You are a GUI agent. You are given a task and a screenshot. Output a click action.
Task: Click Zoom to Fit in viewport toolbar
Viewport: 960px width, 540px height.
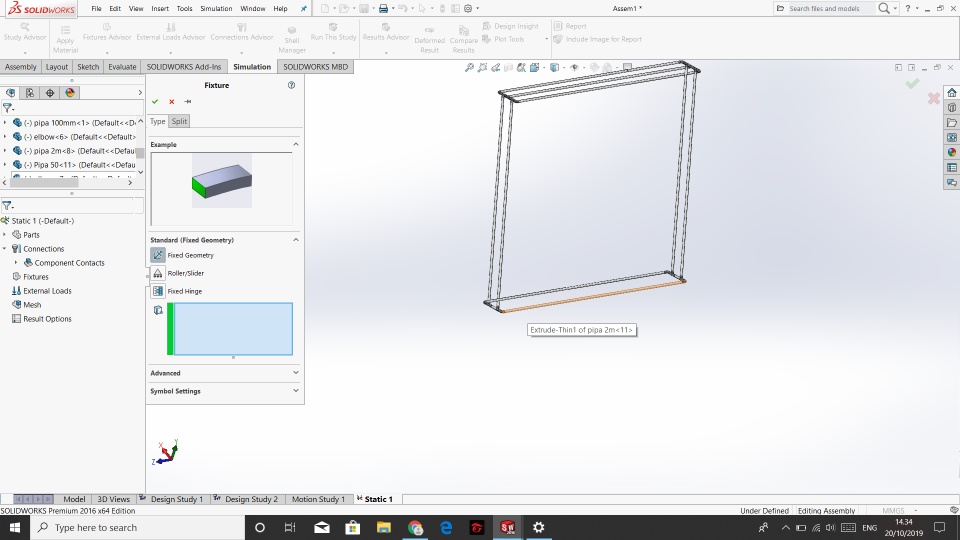(x=470, y=67)
